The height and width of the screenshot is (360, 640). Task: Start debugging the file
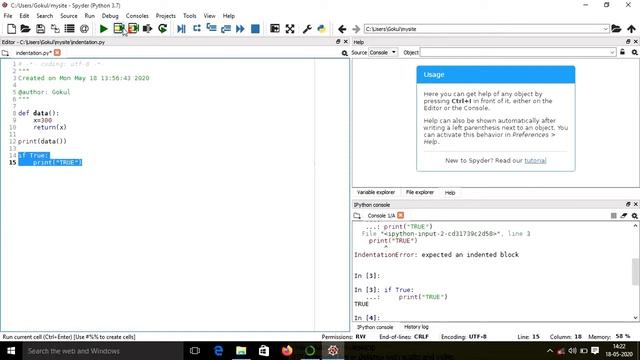[x=181, y=29]
